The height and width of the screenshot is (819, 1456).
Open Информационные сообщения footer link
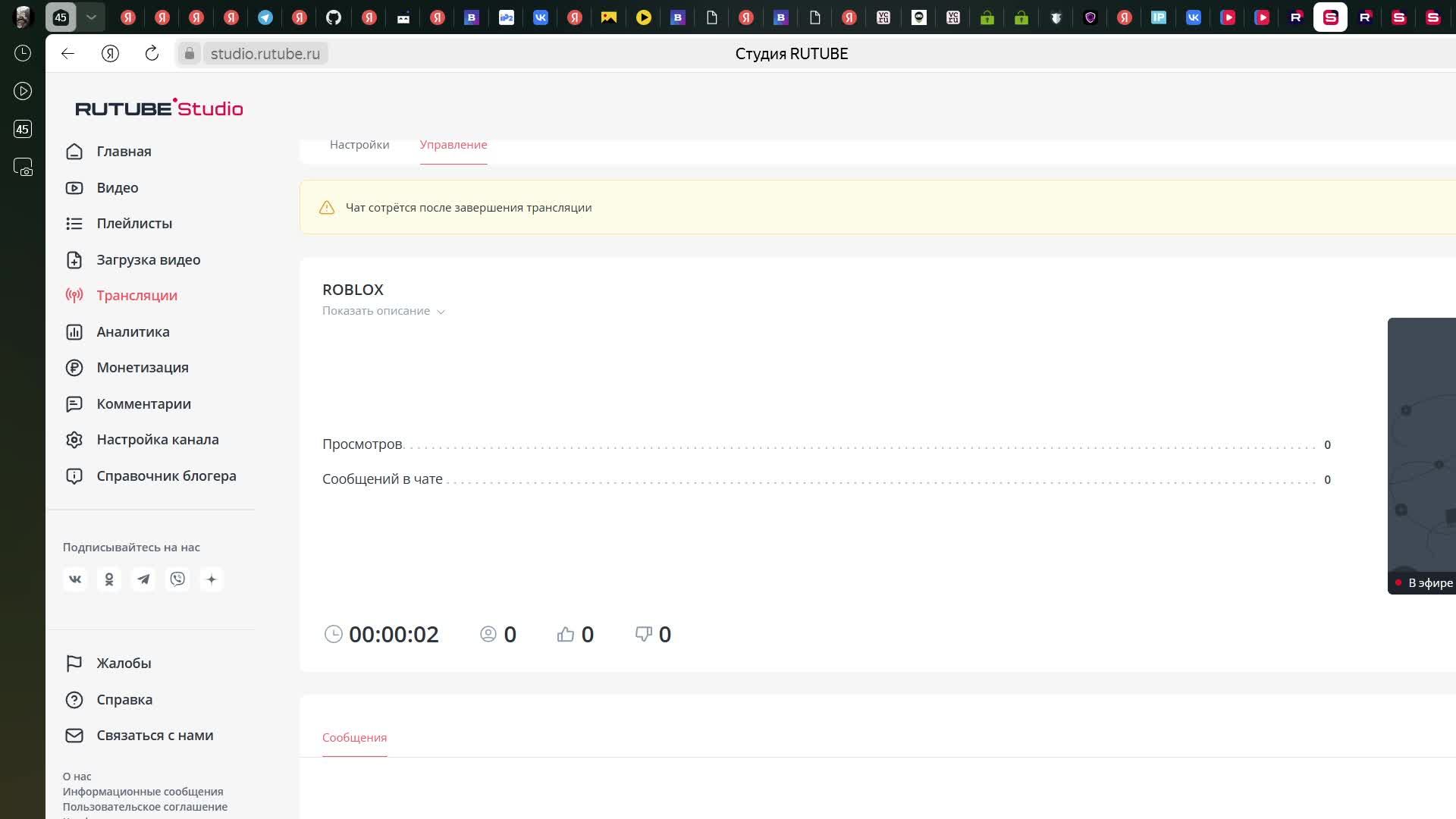(143, 792)
